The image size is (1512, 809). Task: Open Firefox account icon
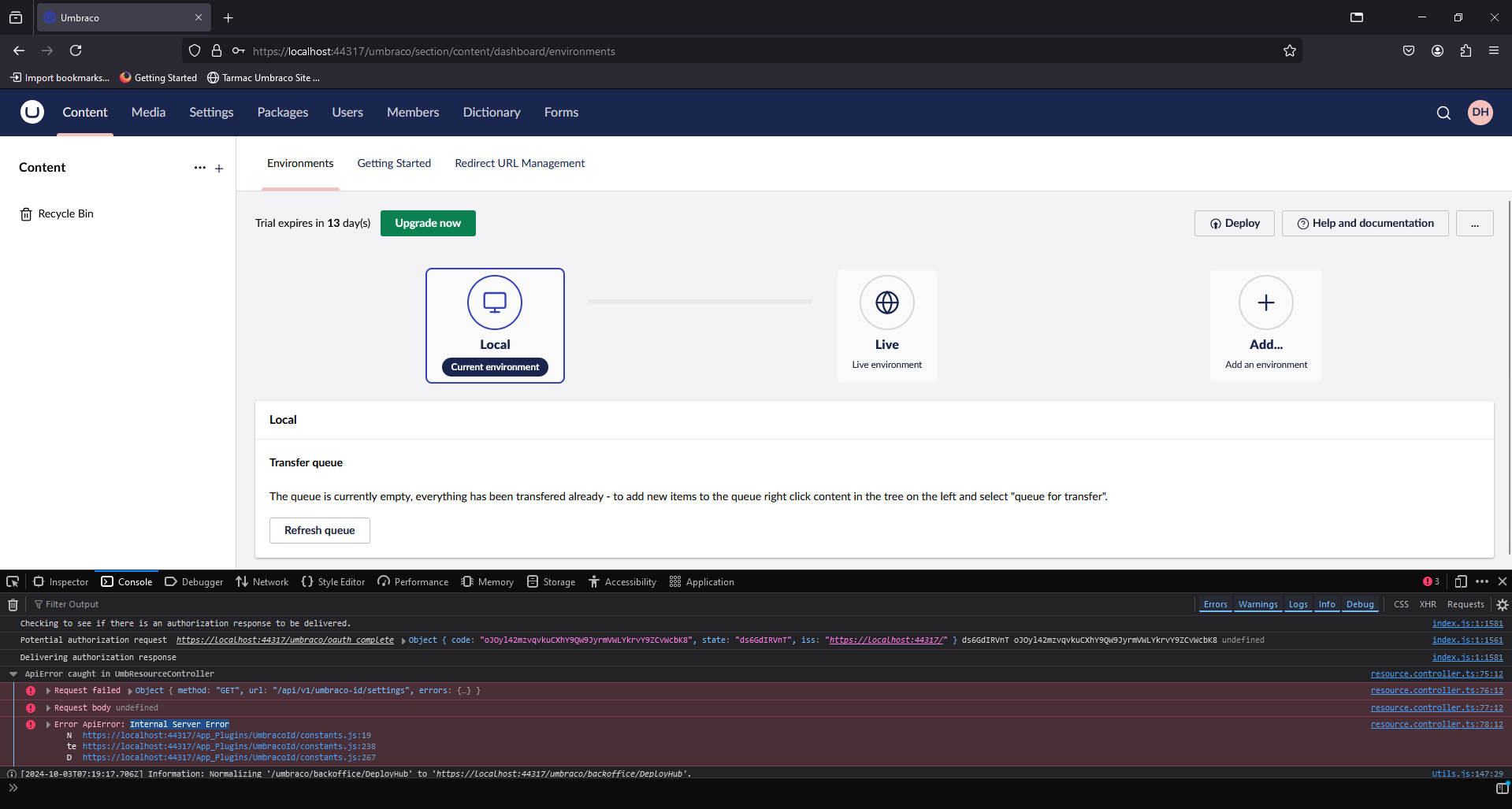1437,50
